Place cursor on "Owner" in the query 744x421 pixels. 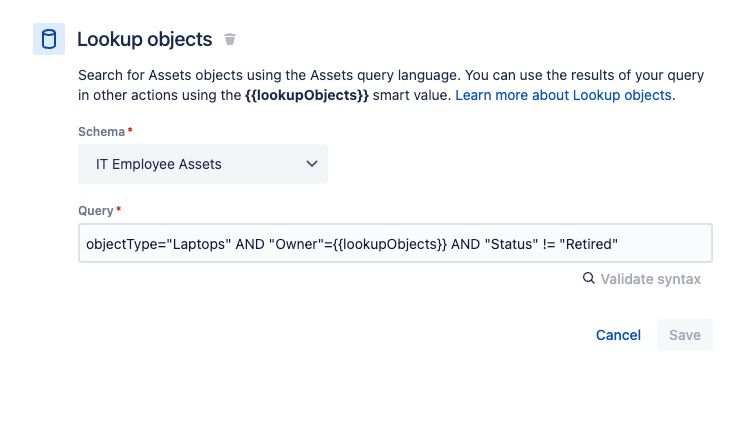[297, 244]
